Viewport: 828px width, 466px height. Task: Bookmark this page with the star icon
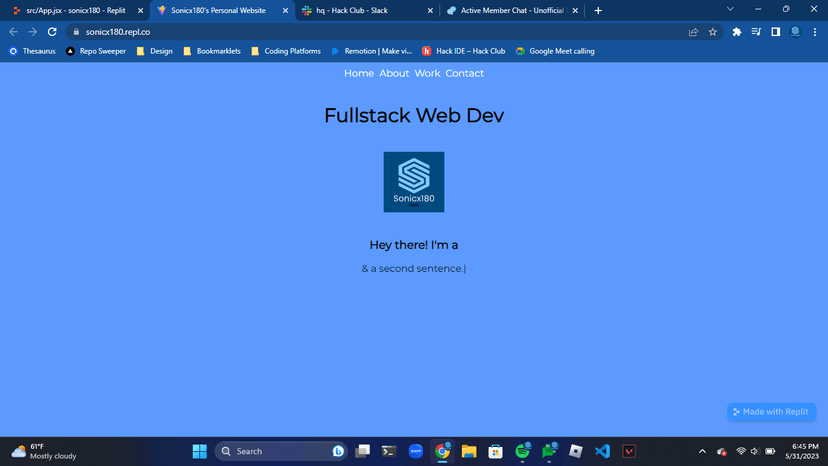tap(713, 32)
